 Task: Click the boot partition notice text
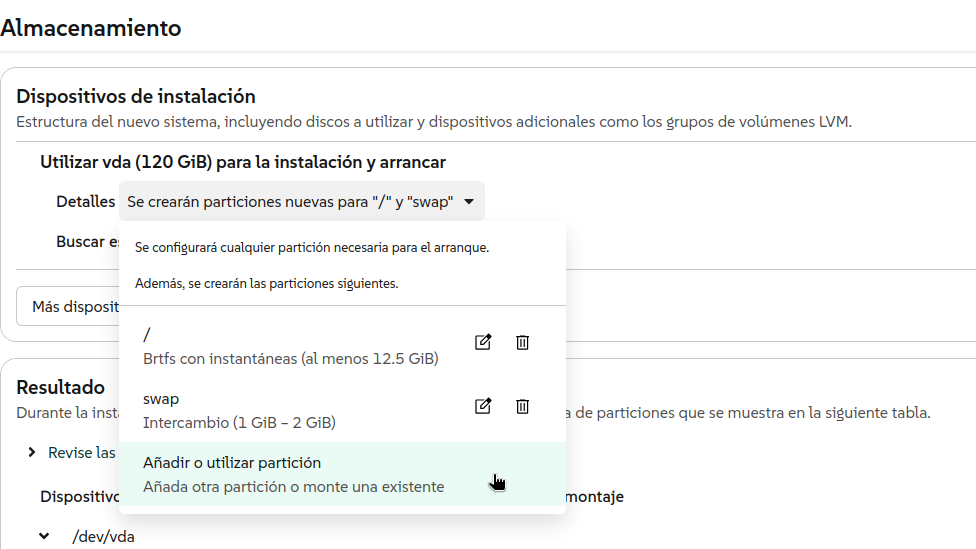point(312,248)
